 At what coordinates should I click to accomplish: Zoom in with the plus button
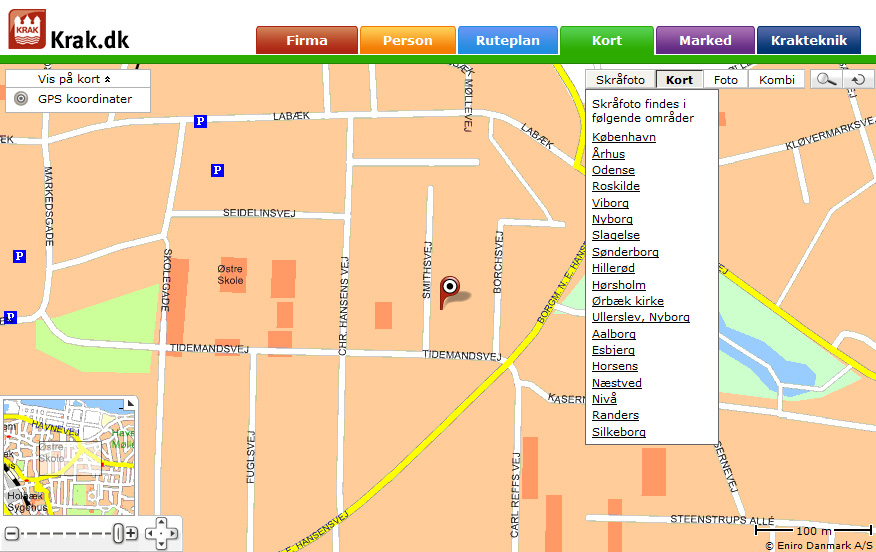pos(131,533)
